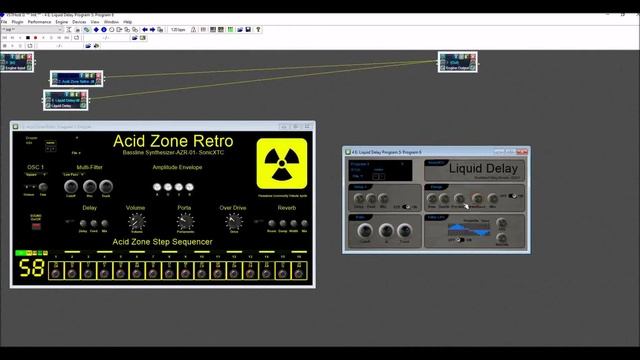
Task: Click step 8 button in step sequencer
Action: click(x=169, y=271)
